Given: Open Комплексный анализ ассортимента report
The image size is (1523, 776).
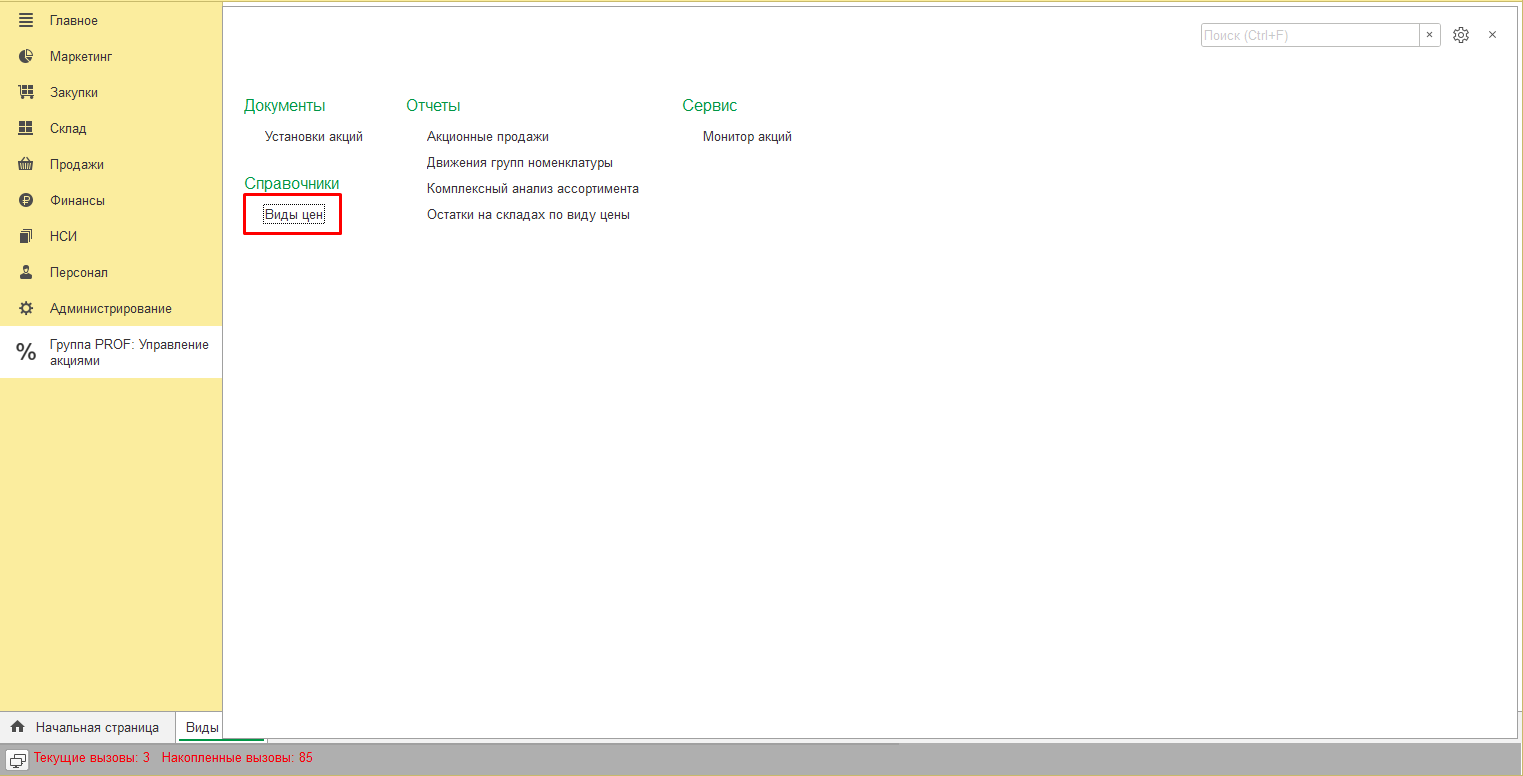Looking at the screenshot, I should [532, 189].
